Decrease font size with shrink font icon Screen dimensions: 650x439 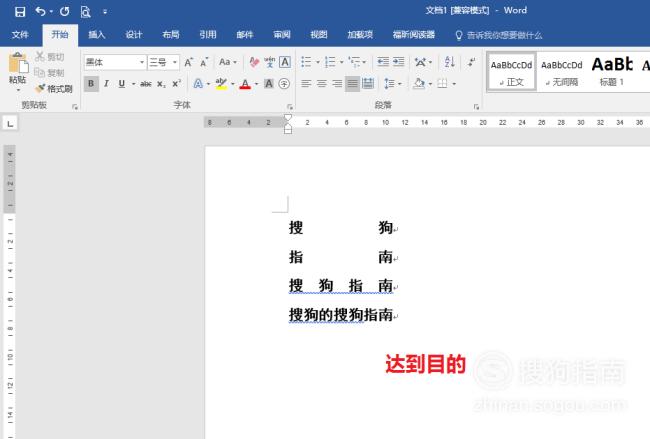204,62
